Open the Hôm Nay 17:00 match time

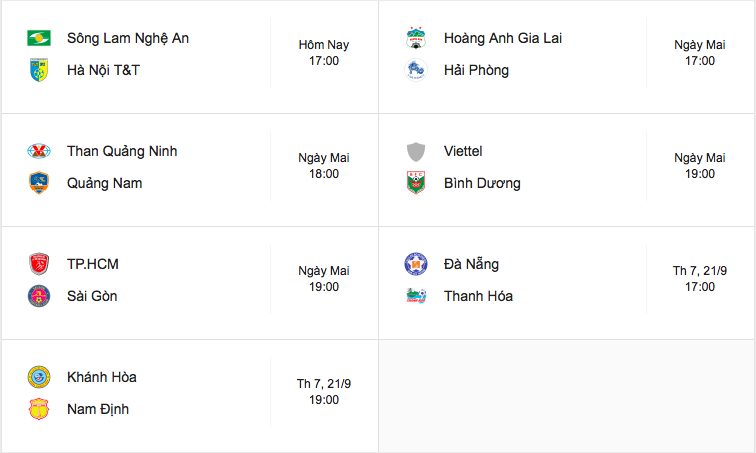pos(324,53)
